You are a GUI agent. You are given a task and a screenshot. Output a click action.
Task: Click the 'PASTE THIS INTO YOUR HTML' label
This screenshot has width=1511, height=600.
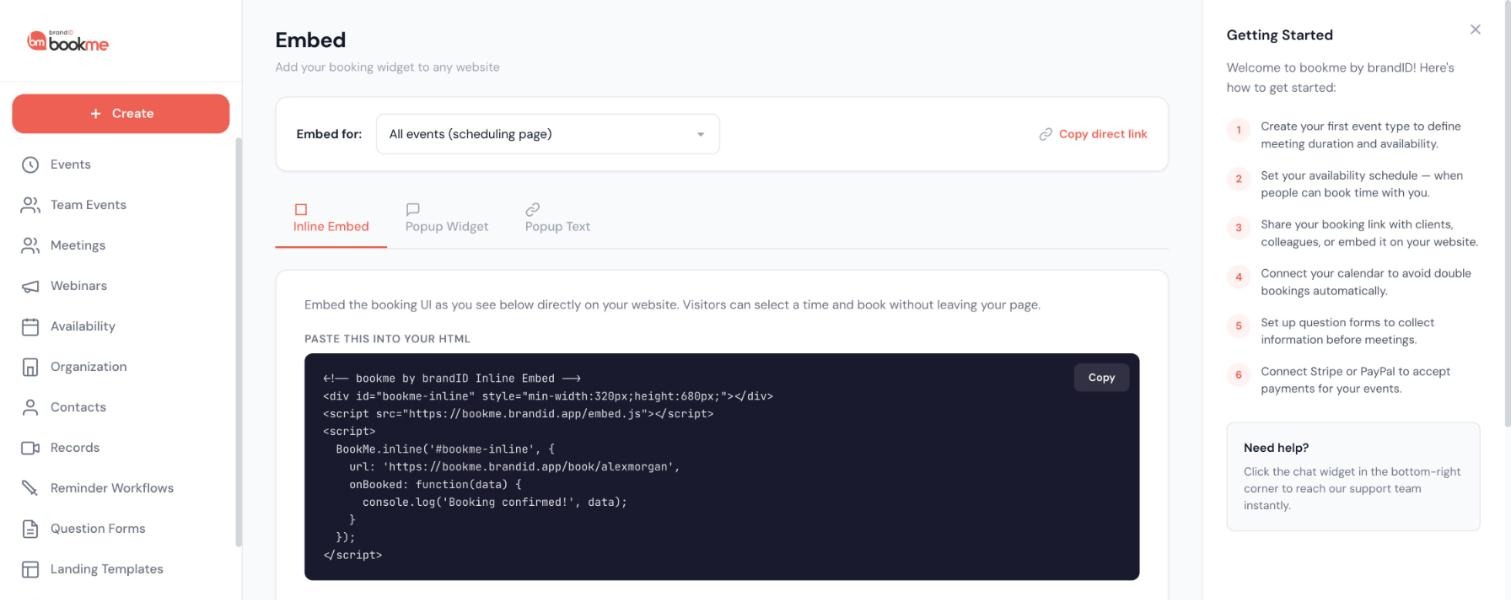[x=387, y=339]
